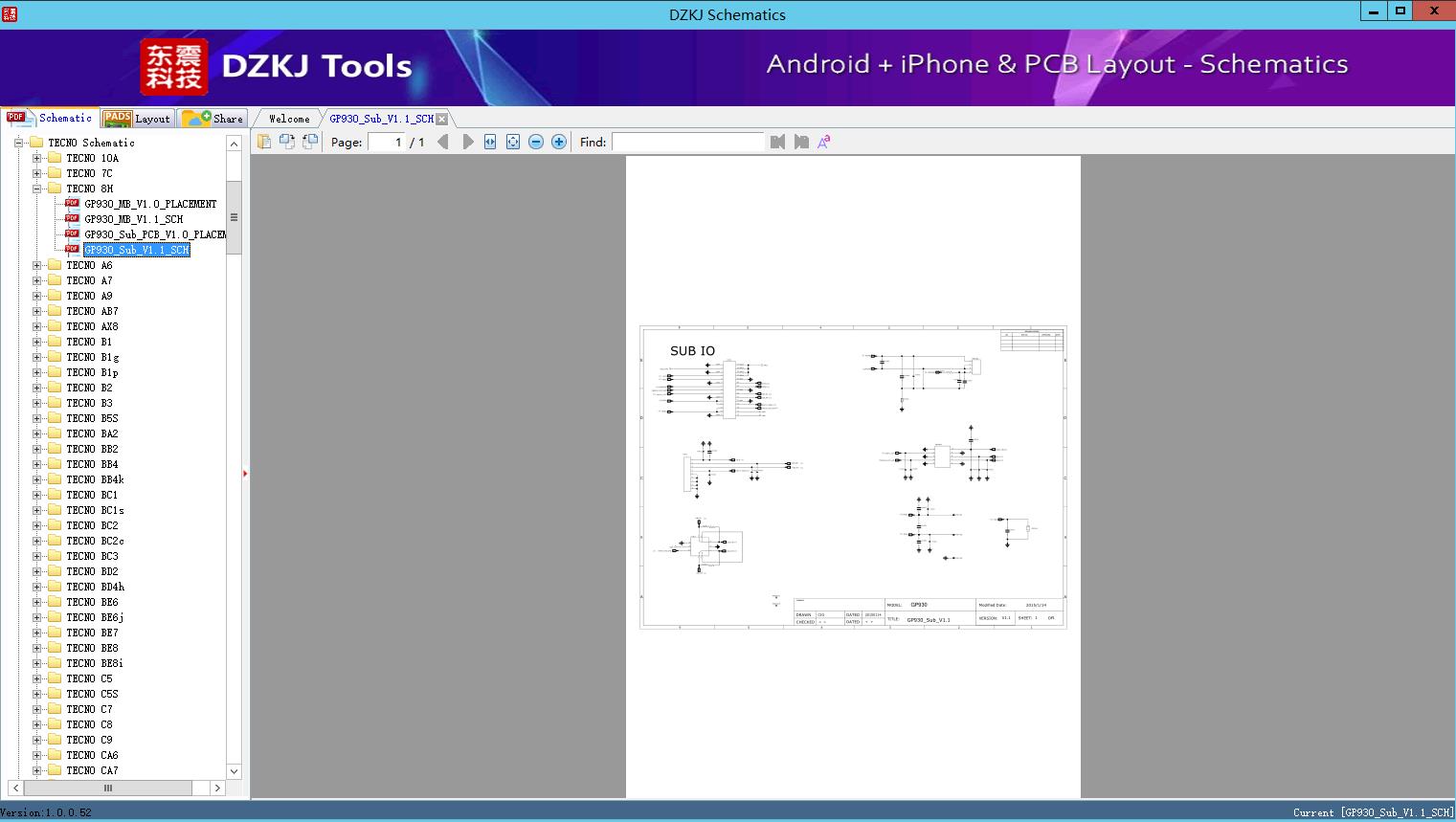This screenshot has height=822, width=1456.
Task: Collapse the TECNO 8H folder
Action: [36, 189]
